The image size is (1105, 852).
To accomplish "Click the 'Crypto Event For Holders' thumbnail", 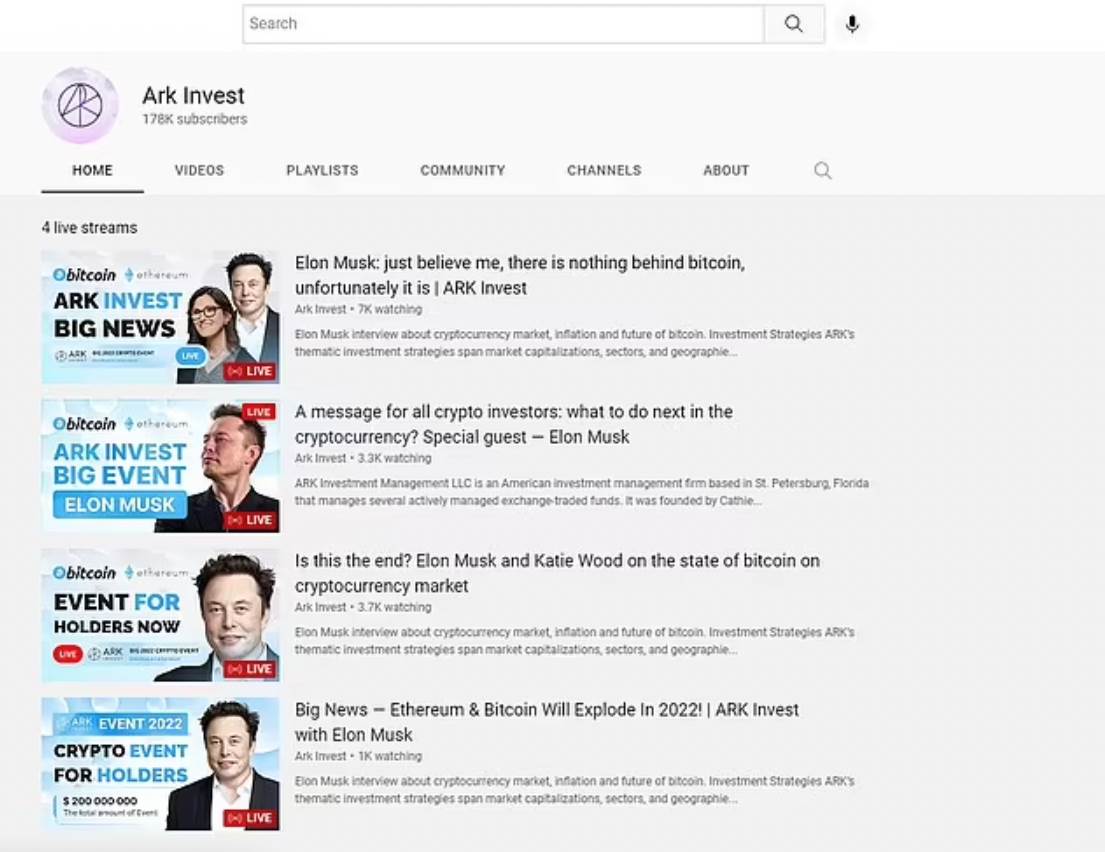I will [160, 763].
